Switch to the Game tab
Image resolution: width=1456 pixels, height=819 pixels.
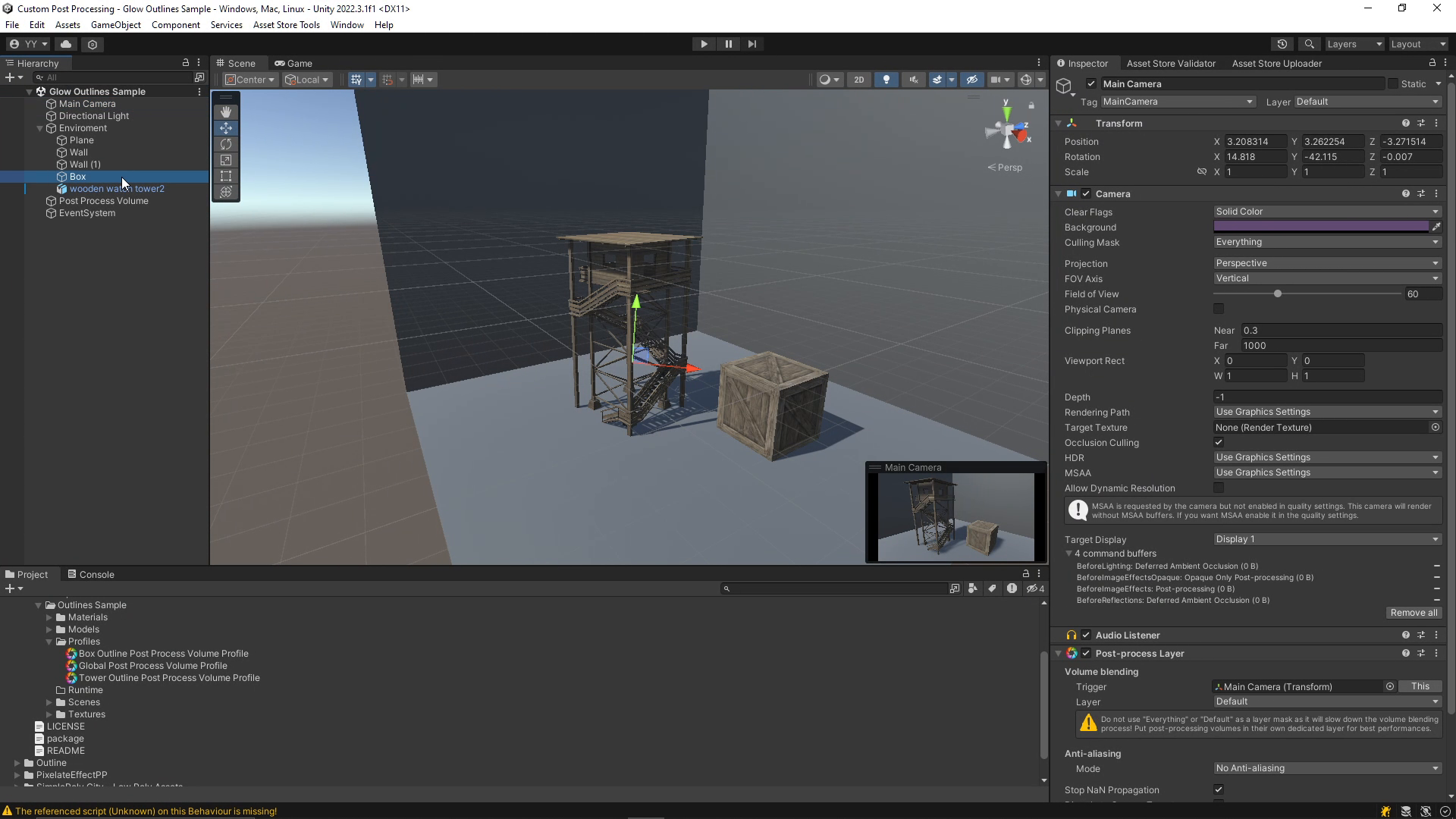[x=293, y=63]
